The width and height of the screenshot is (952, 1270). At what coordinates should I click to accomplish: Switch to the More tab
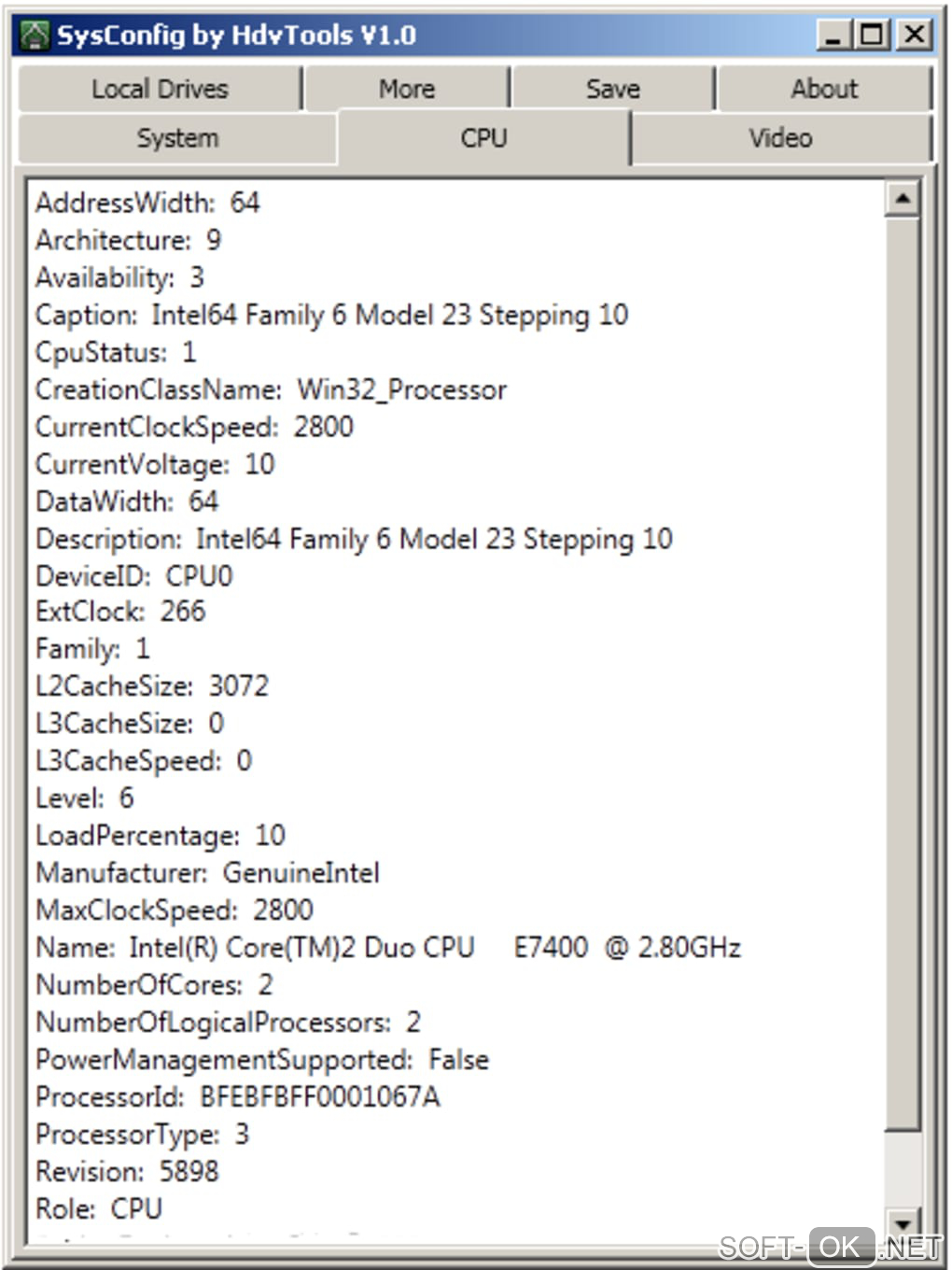(407, 89)
